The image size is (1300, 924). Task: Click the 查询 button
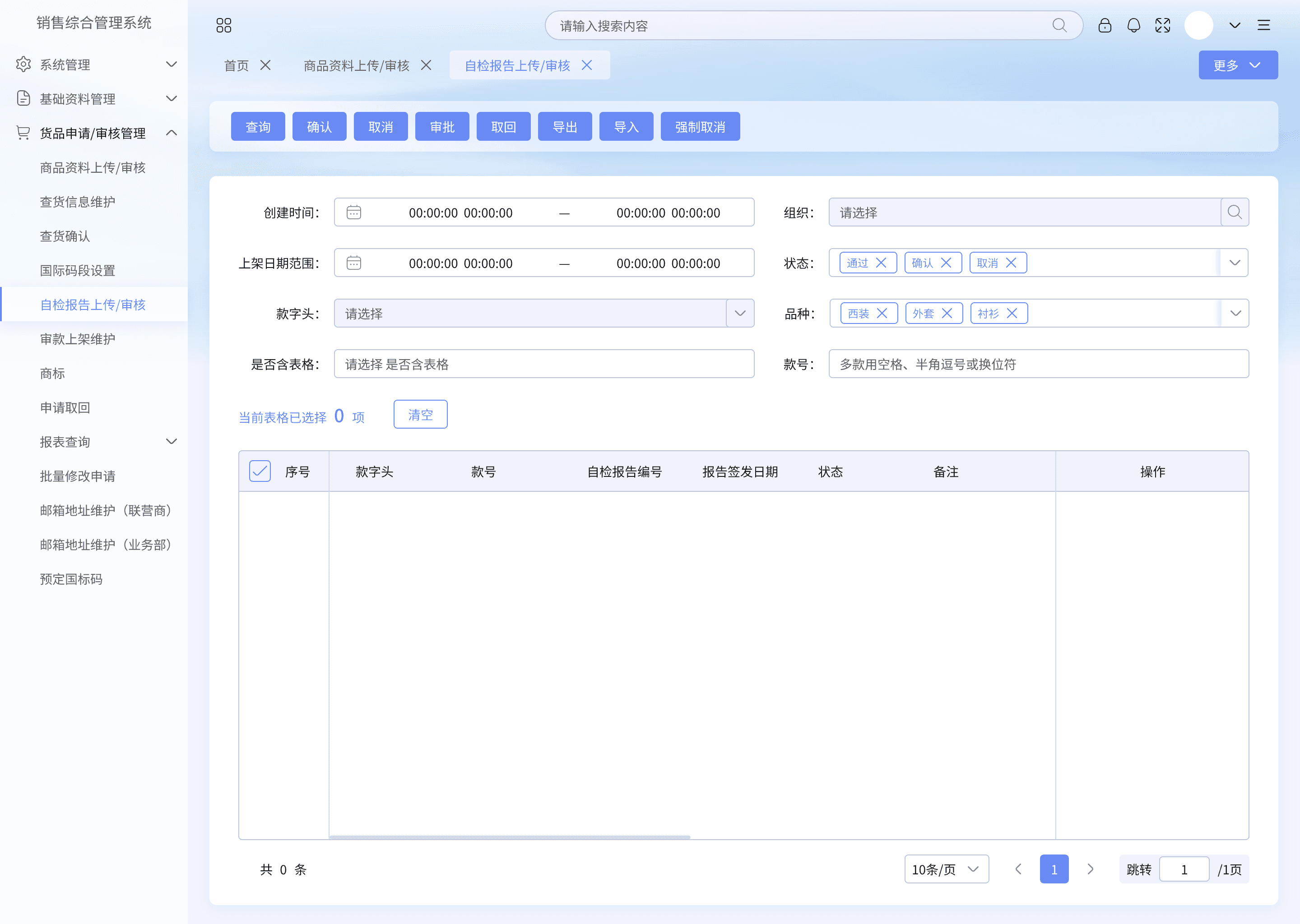[x=258, y=127]
